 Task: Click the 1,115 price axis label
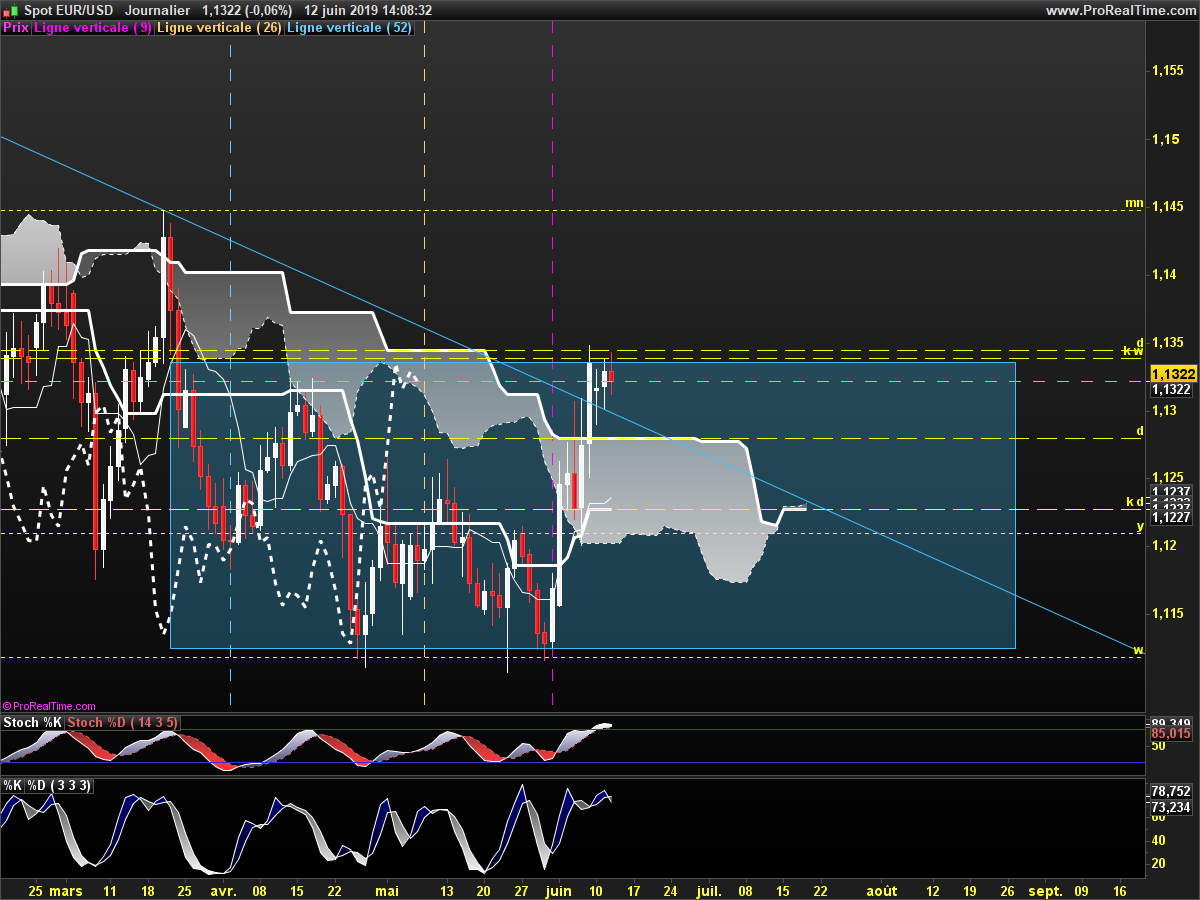click(x=1168, y=613)
